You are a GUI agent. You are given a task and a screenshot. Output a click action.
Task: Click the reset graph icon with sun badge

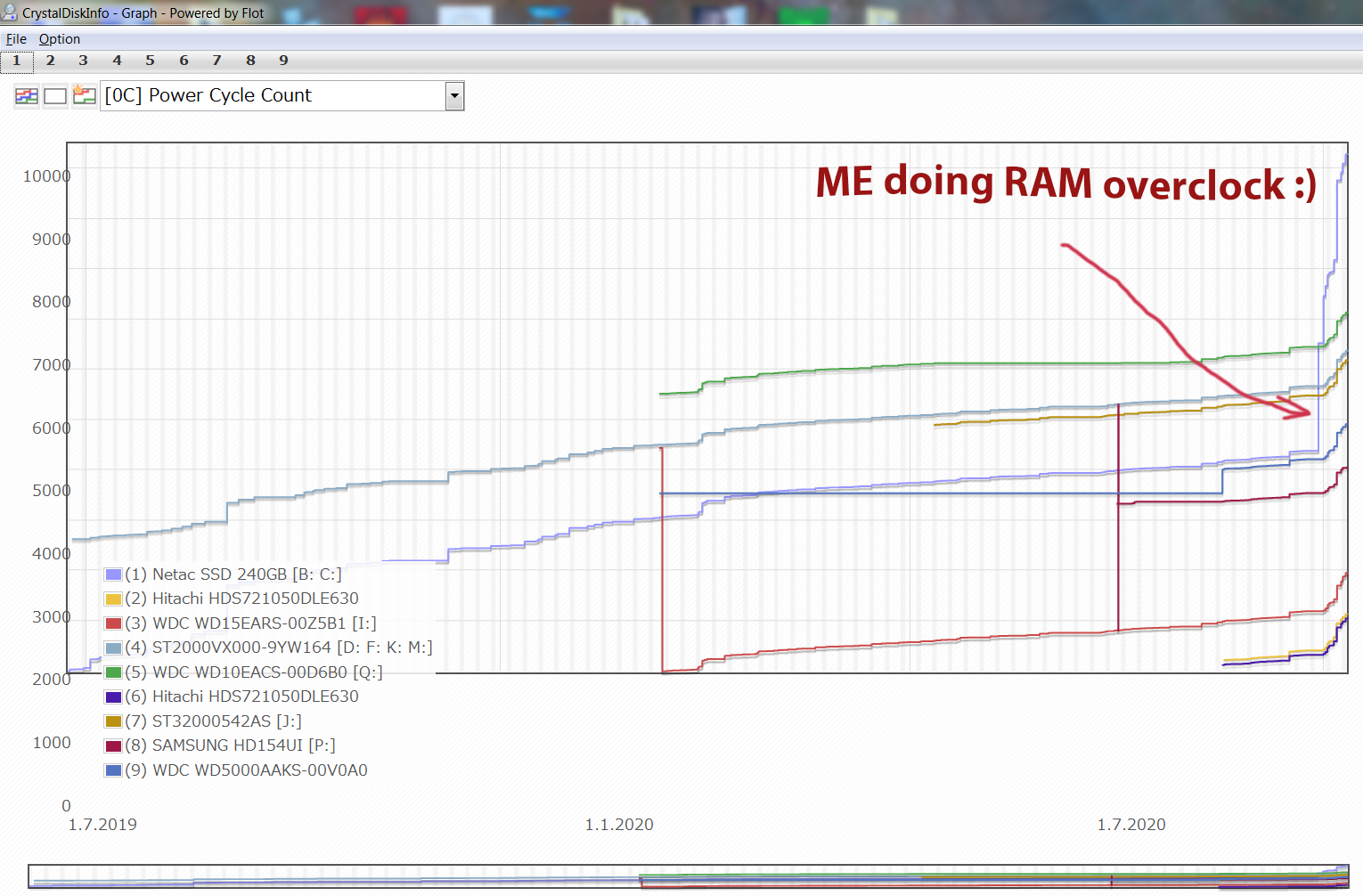click(x=84, y=95)
